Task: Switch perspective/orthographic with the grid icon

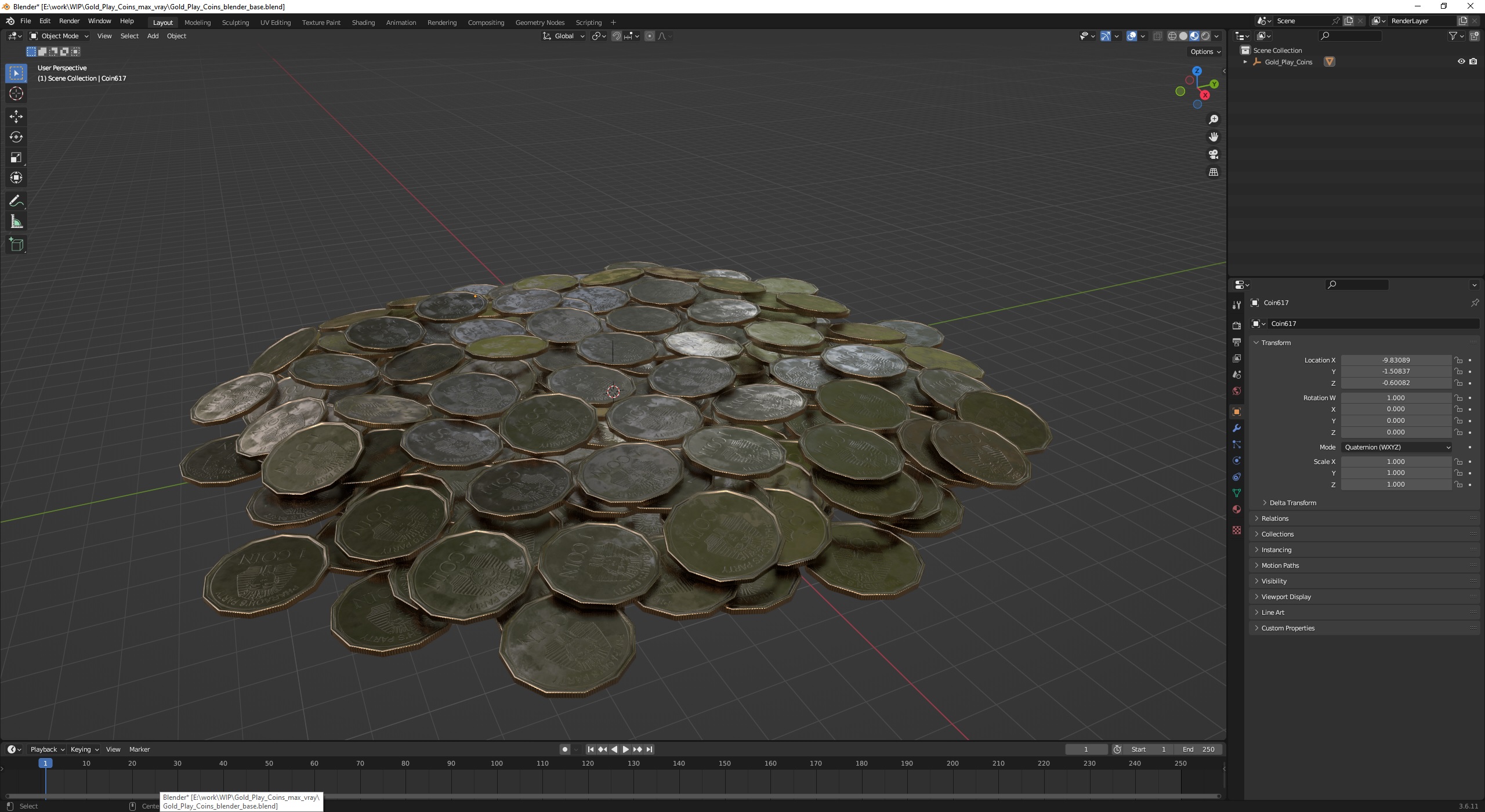Action: pos(1214,172)
